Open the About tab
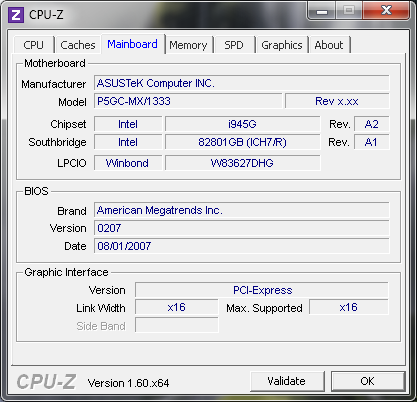 point(329,45)
